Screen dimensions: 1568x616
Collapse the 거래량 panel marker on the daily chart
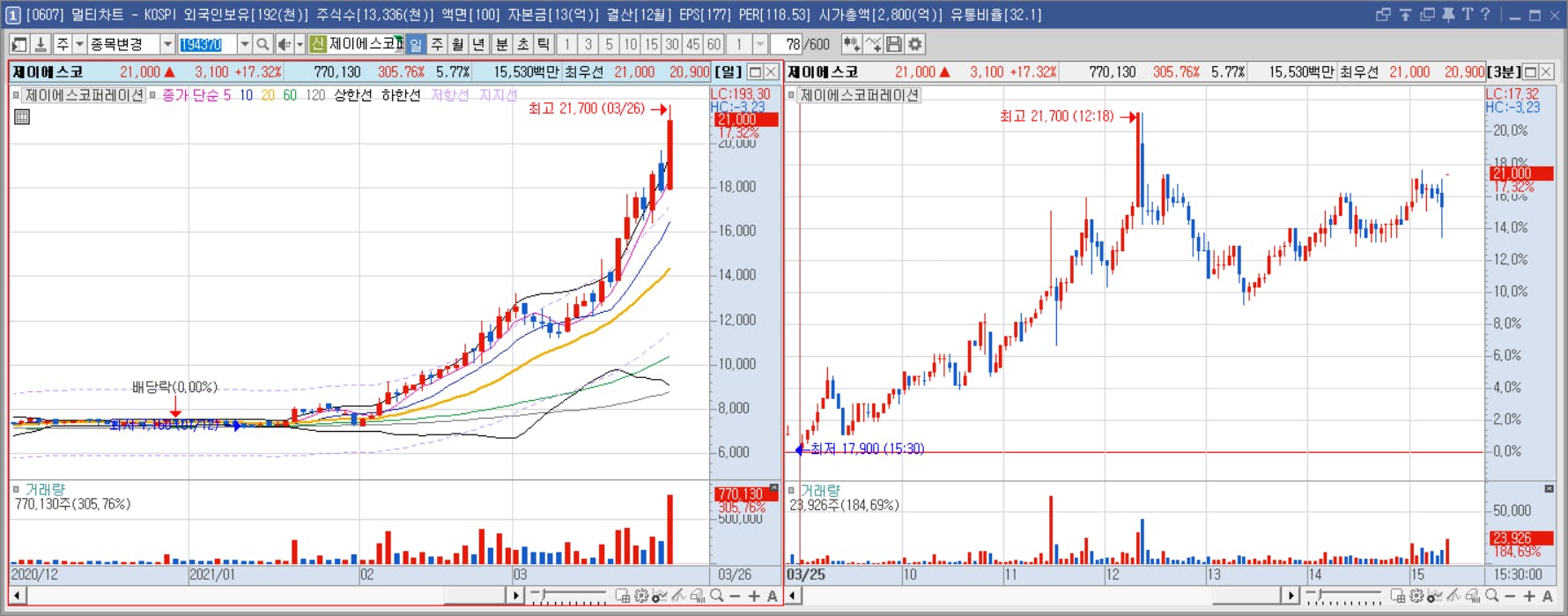tap(16, 489)
